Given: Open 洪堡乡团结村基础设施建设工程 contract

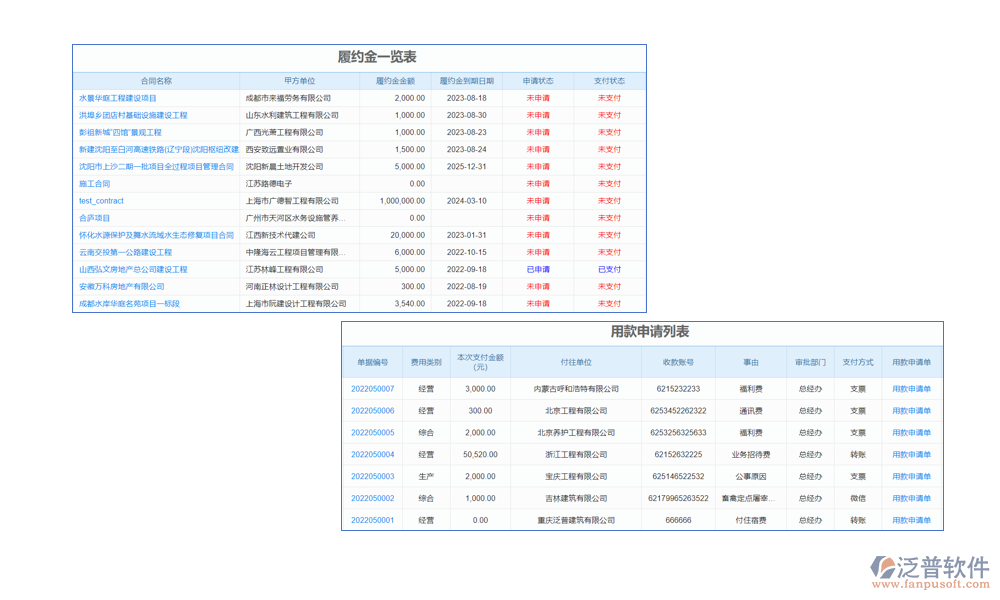Looking at the screenshot, I should tap(134, 115).
